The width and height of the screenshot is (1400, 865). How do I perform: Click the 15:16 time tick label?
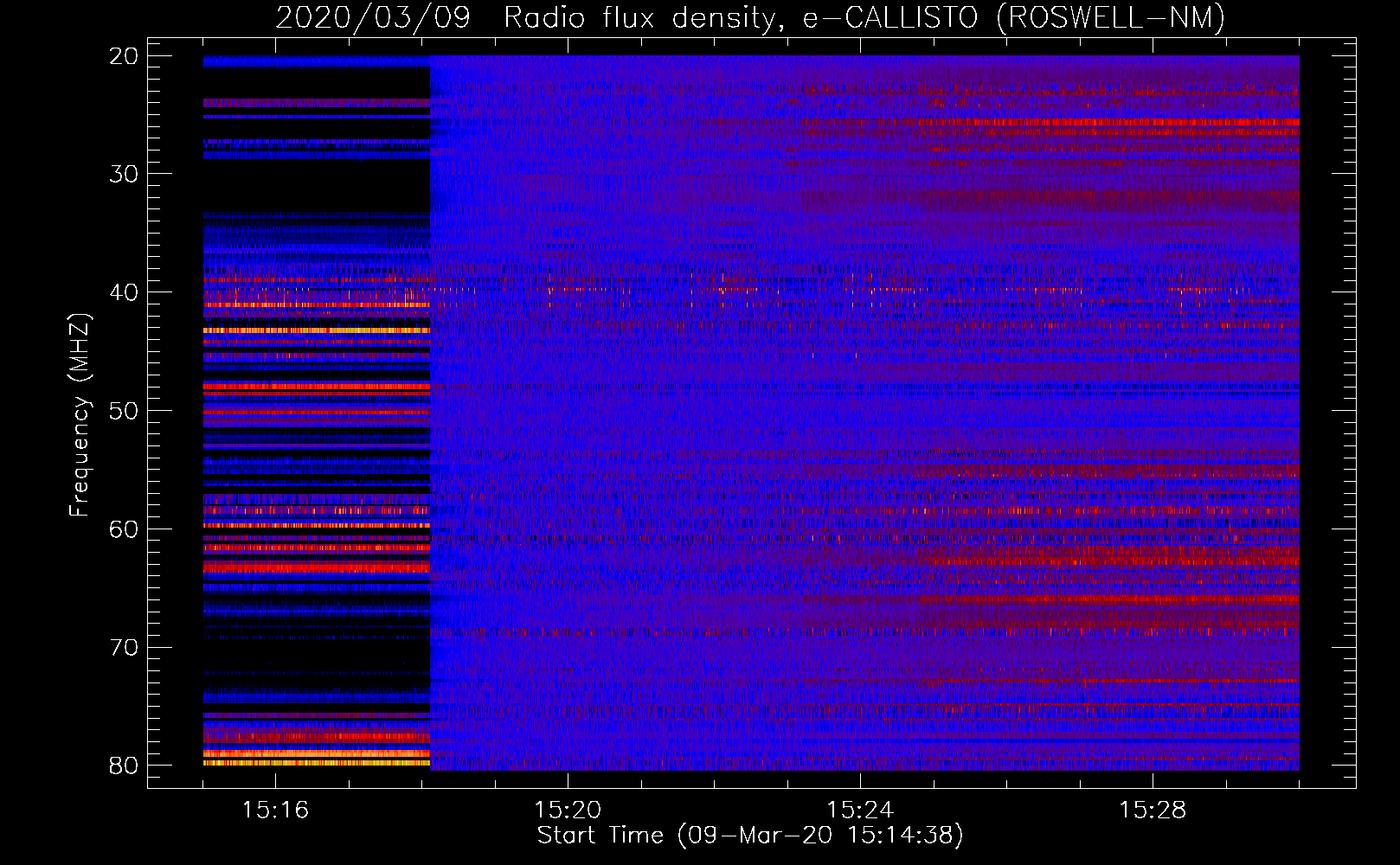(x=275, y=811)
